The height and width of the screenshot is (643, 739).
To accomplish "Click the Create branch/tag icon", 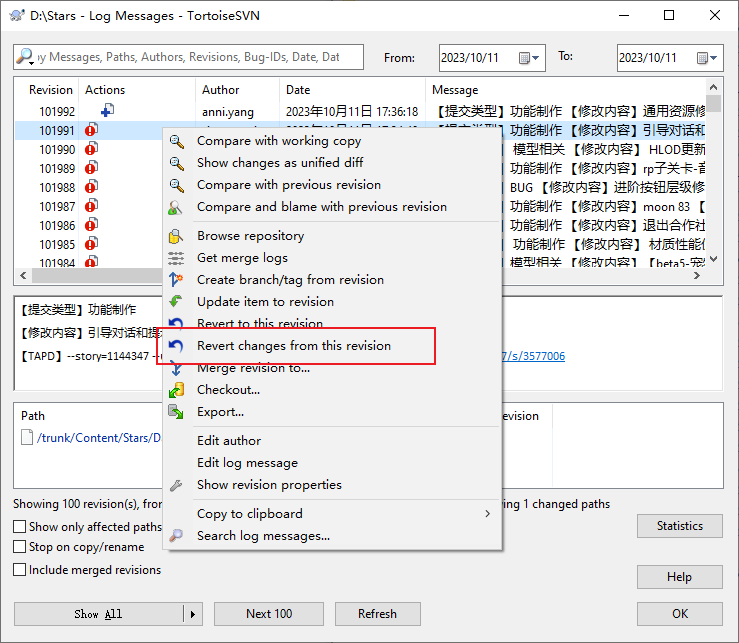I will click(176, 280).
